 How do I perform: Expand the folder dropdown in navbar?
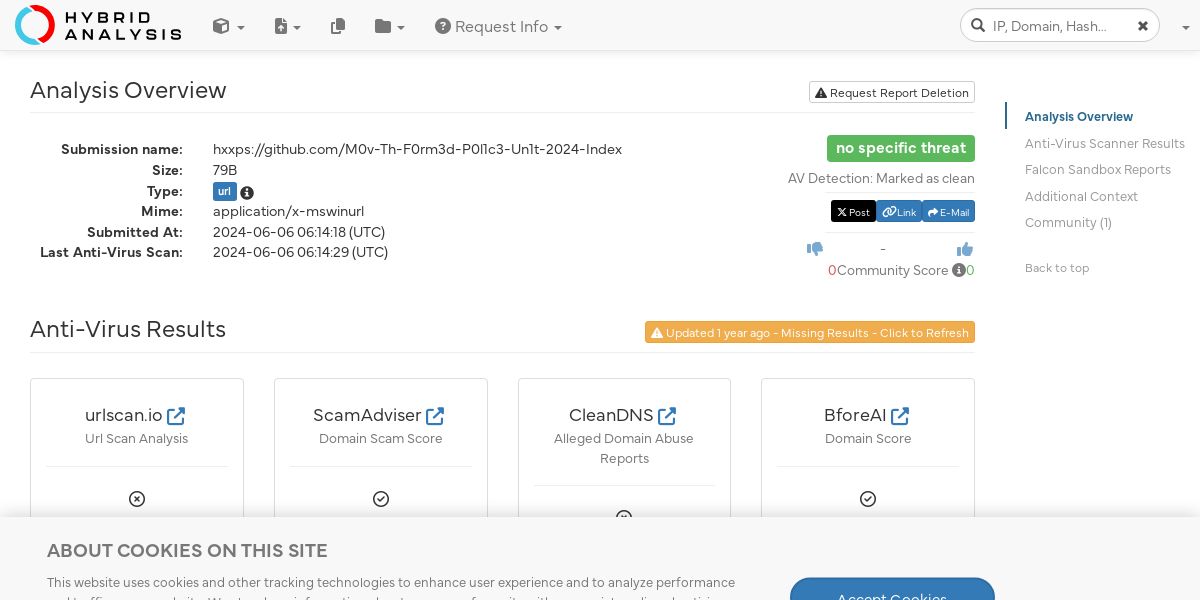coord(389,27)
